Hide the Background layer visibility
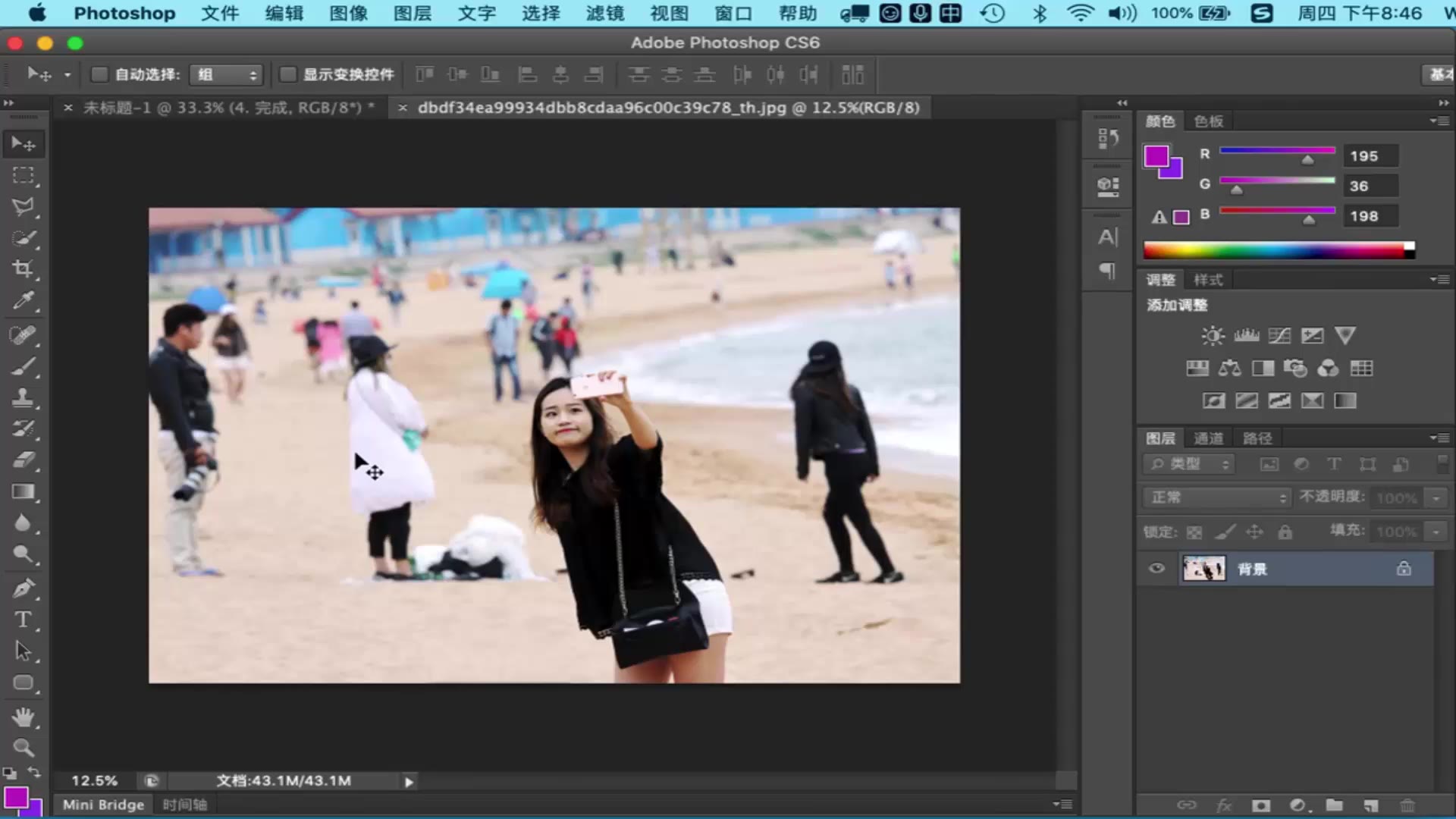Viewport: 1456px width, 819px height. 1156,568
